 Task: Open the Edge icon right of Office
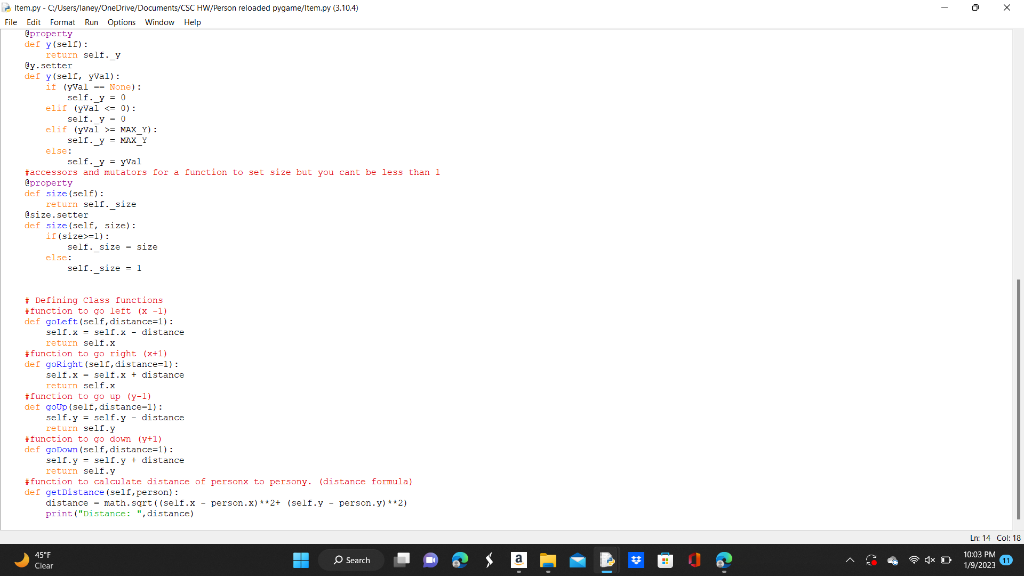[724, 560]
